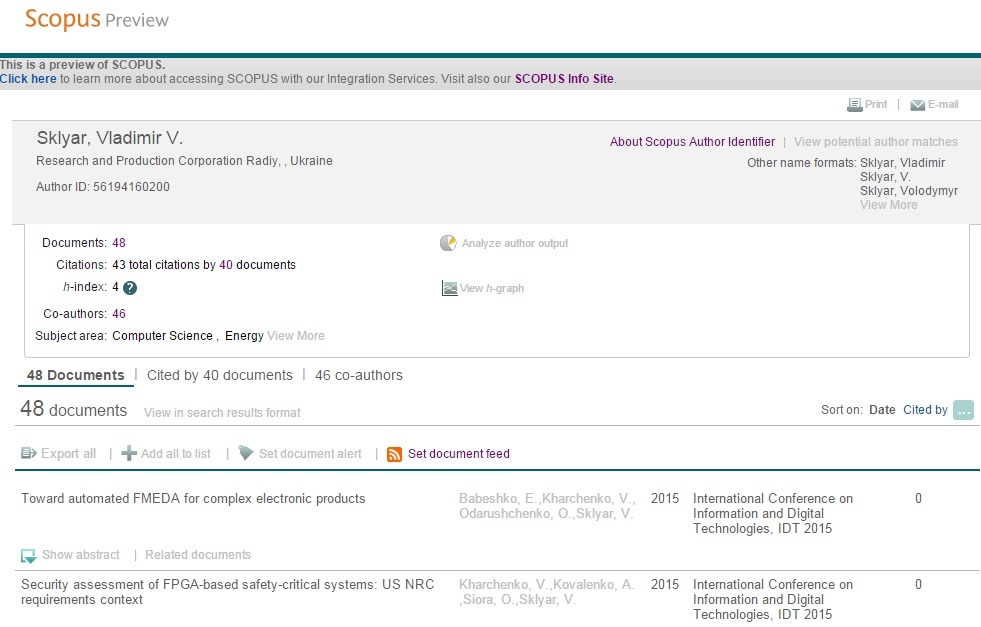Click Analyze author output text
981x627 pixels.
click(515, 243)
